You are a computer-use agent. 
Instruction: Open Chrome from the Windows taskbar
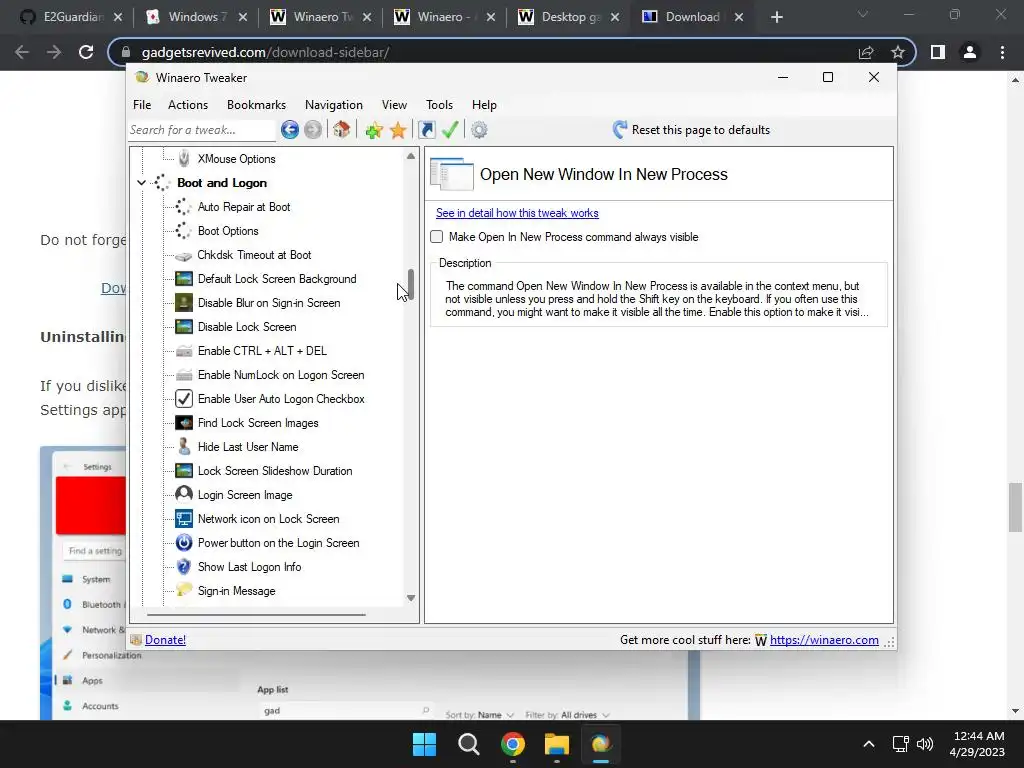coord(513,744)
